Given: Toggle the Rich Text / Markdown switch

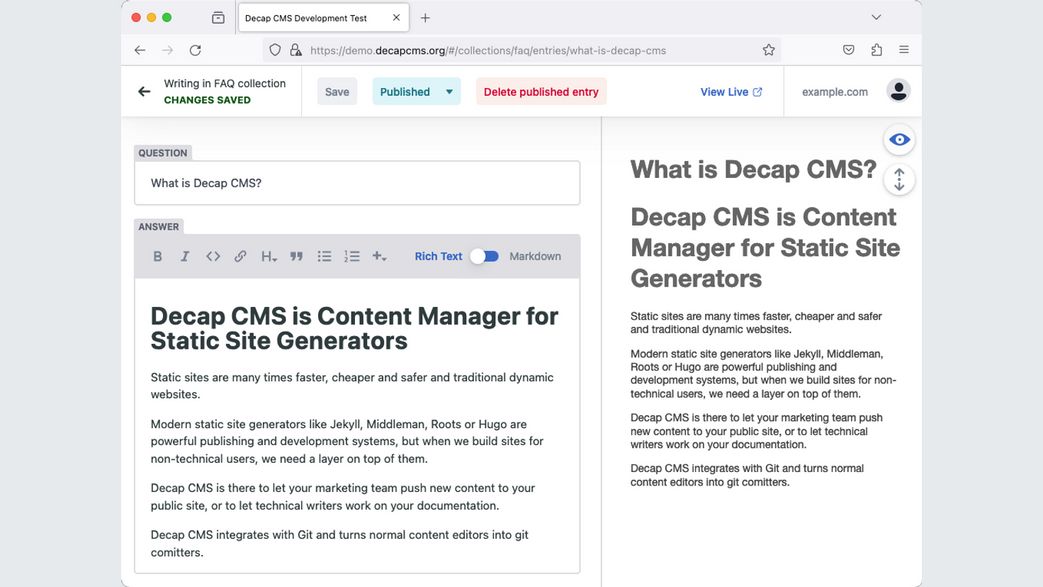Looking at the screenshot, I should [485, 256].
